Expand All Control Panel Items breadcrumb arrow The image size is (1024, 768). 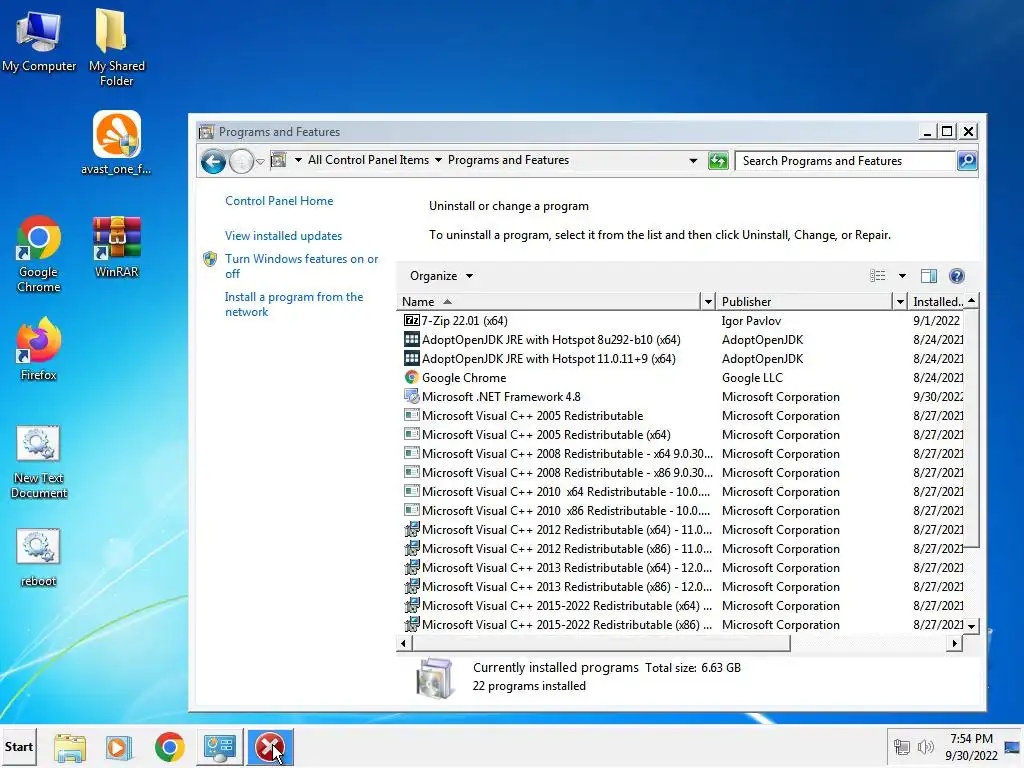pos(438,160)
